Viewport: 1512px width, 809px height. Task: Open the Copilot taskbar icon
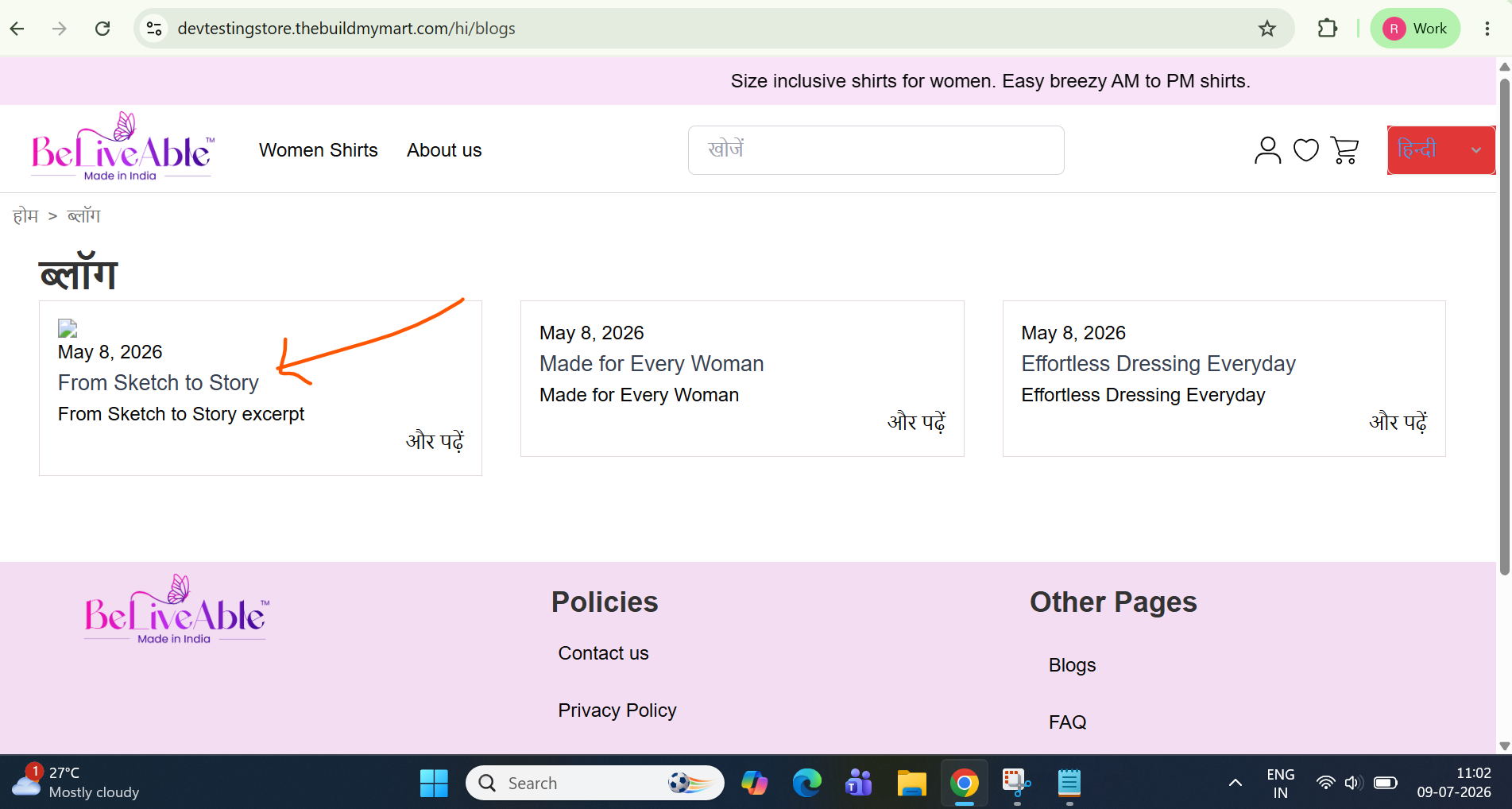pyautogui.click(x=754, y=784)
